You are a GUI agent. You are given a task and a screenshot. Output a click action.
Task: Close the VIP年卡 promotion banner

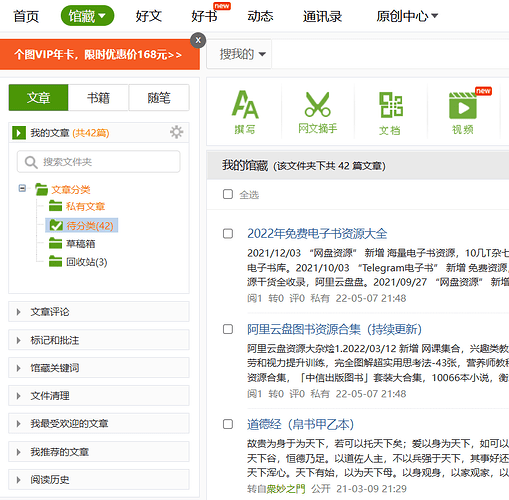coord(198,40)
